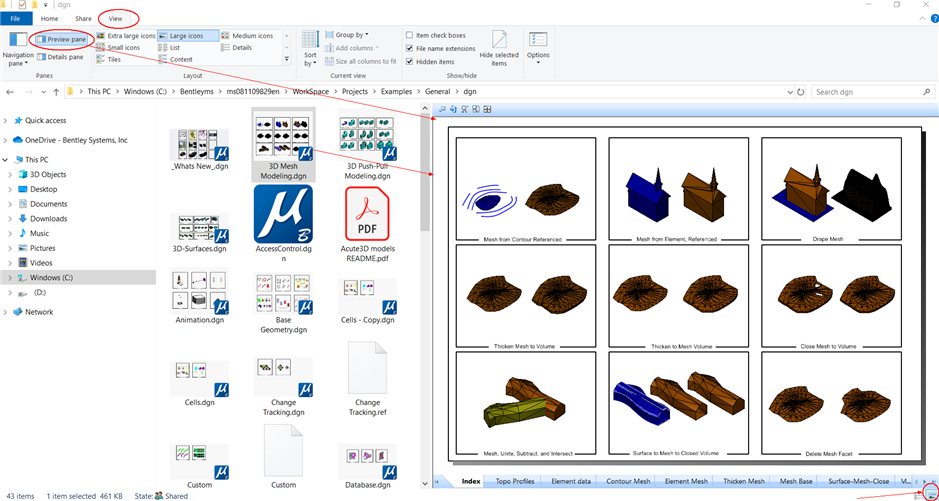Open the Home ribbon tab
Screen dimensions: 939x501
coord(50,19)
